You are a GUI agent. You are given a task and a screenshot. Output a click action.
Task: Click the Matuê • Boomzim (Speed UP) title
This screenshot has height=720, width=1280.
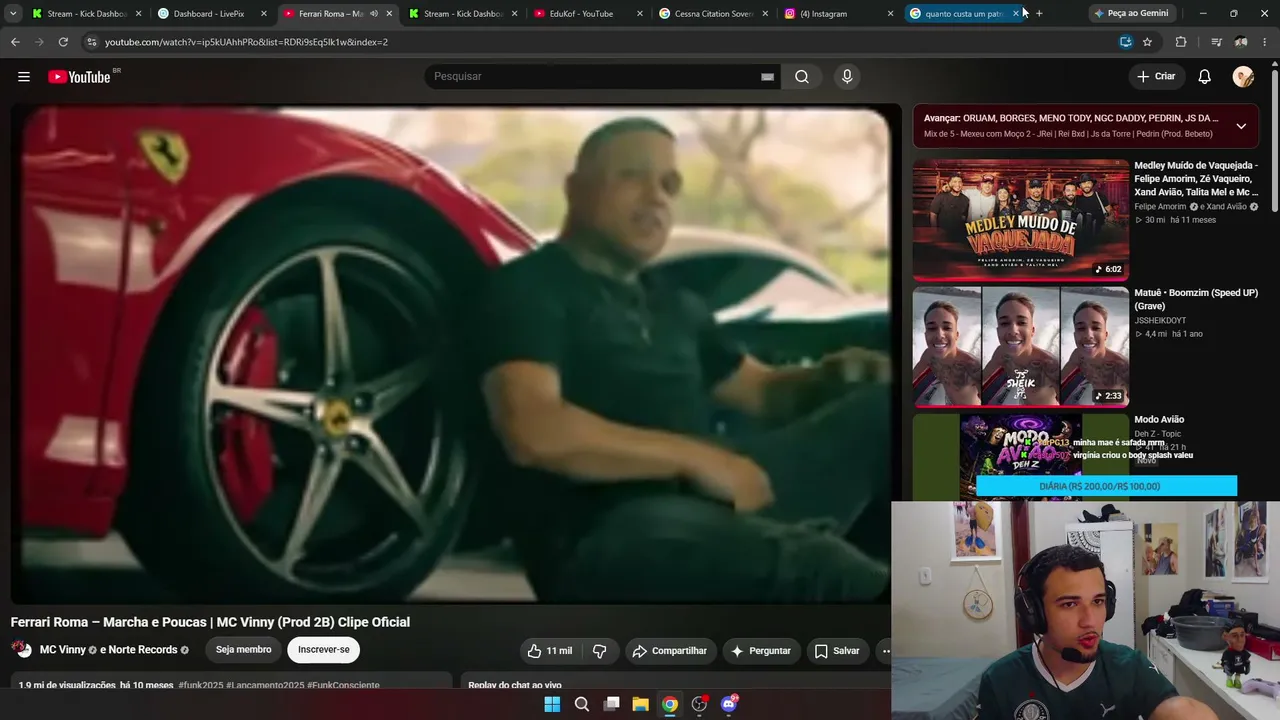(x=1196, y=300)
